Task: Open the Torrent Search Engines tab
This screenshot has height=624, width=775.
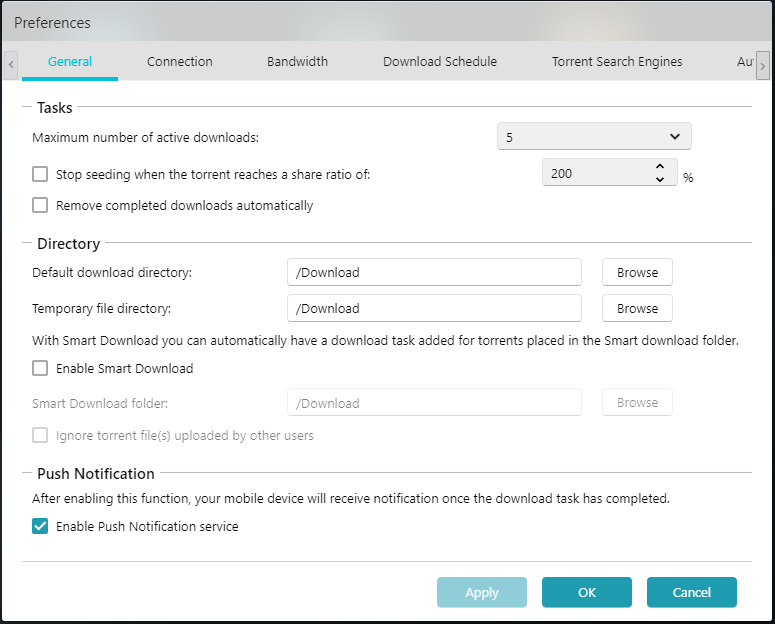Action: (617, 61)
